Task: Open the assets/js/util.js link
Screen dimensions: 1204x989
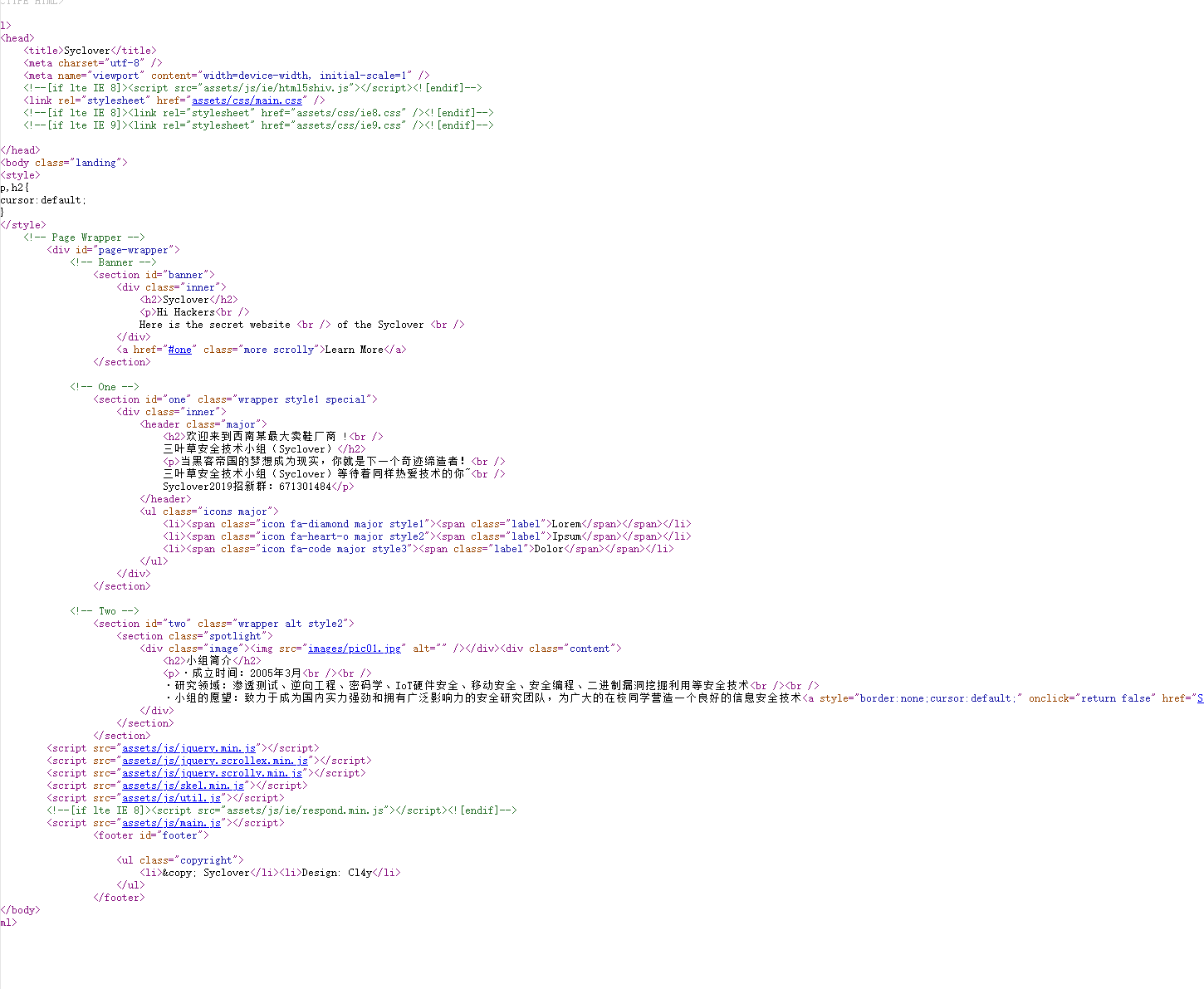Action: pos(173,797)
